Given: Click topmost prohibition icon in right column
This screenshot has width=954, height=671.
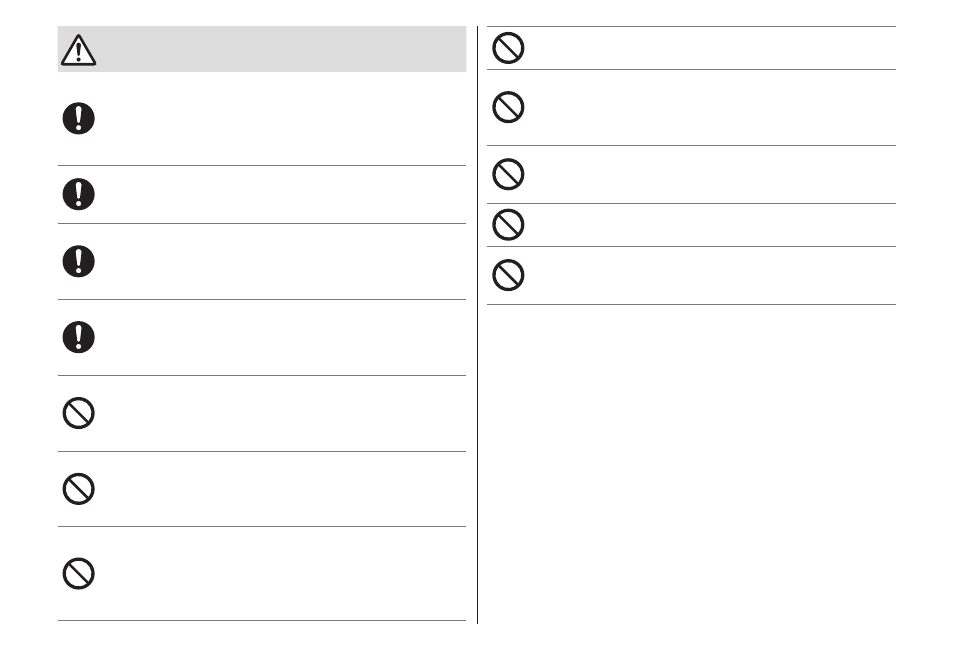Looking at the screenshot, I should (x=508, y=48).
